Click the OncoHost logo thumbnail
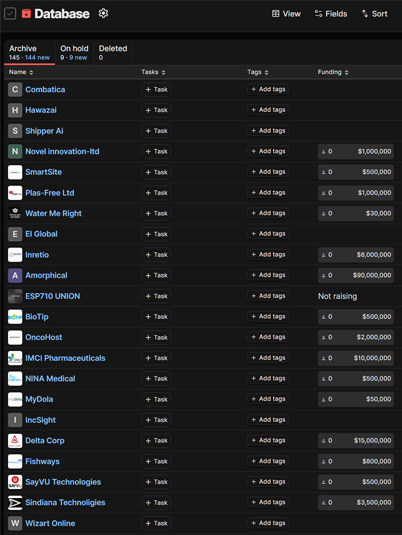 [x=15, y=337]
